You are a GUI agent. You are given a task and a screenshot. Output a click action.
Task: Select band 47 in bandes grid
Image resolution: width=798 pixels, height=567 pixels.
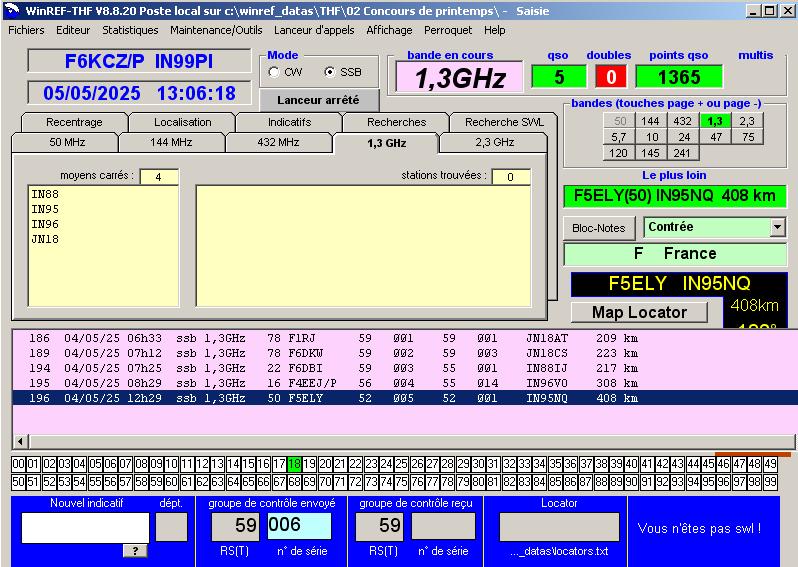pyautogui.click(x=715, y=137)
